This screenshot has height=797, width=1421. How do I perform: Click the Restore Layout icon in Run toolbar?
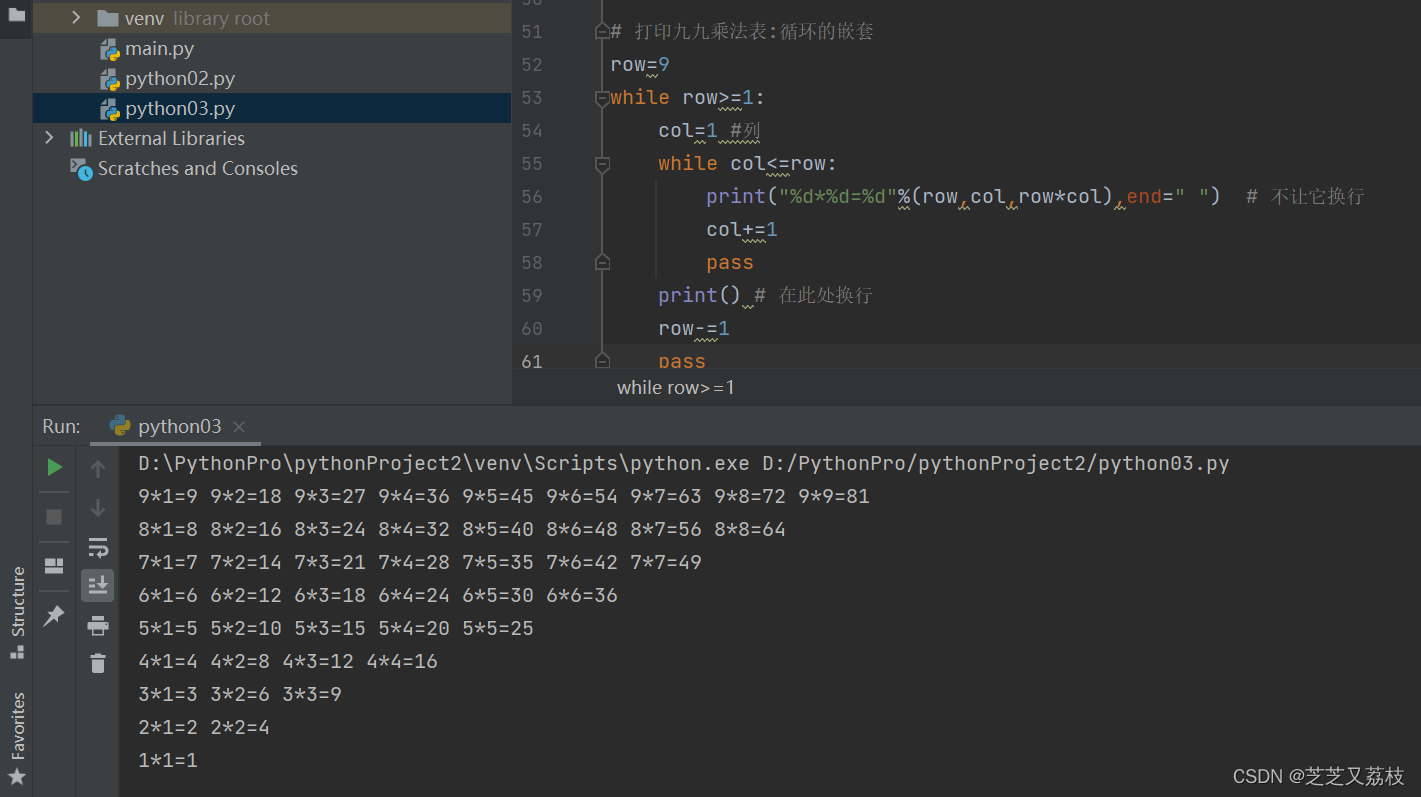[55, 566]
